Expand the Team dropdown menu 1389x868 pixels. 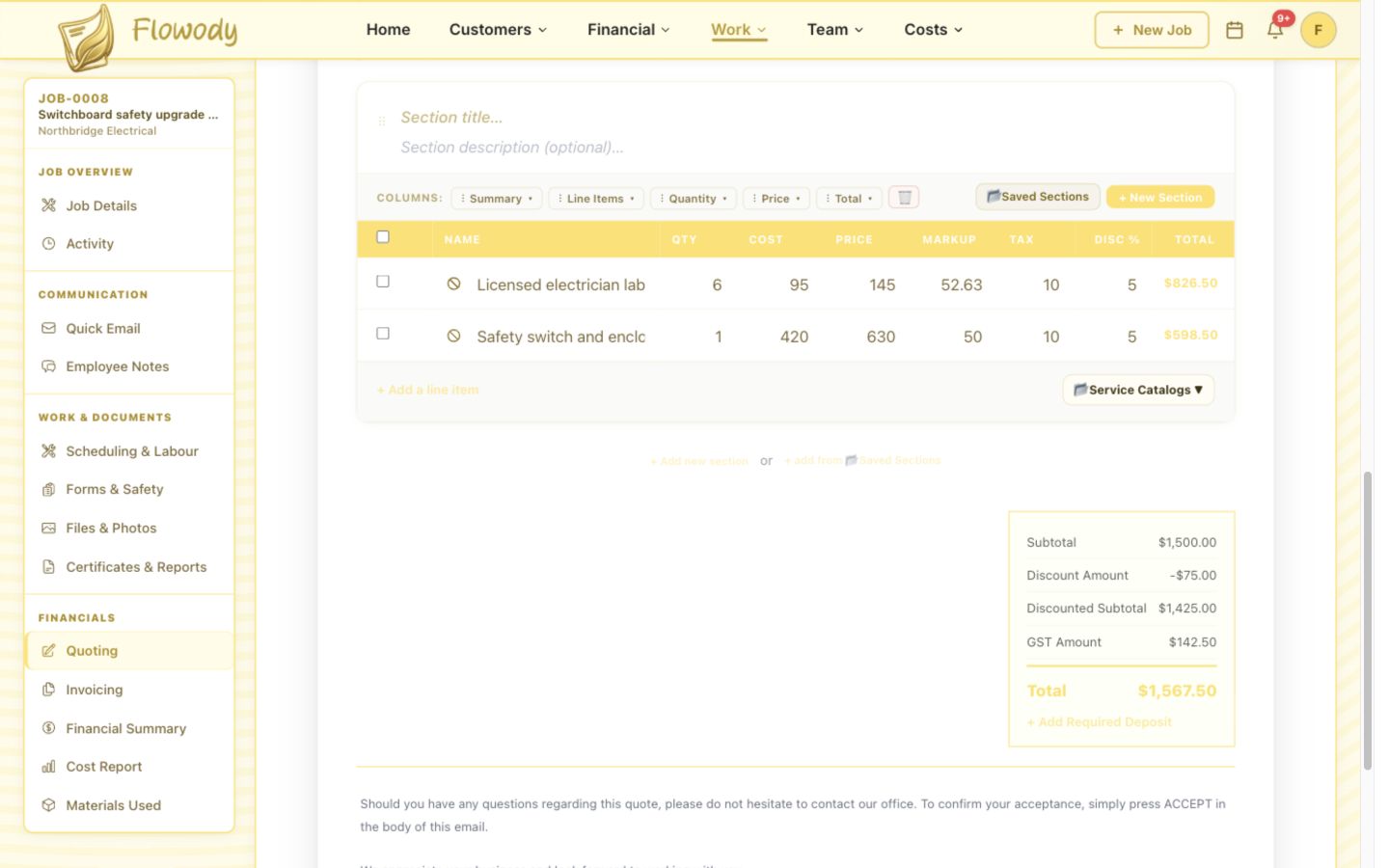(835, 30)
